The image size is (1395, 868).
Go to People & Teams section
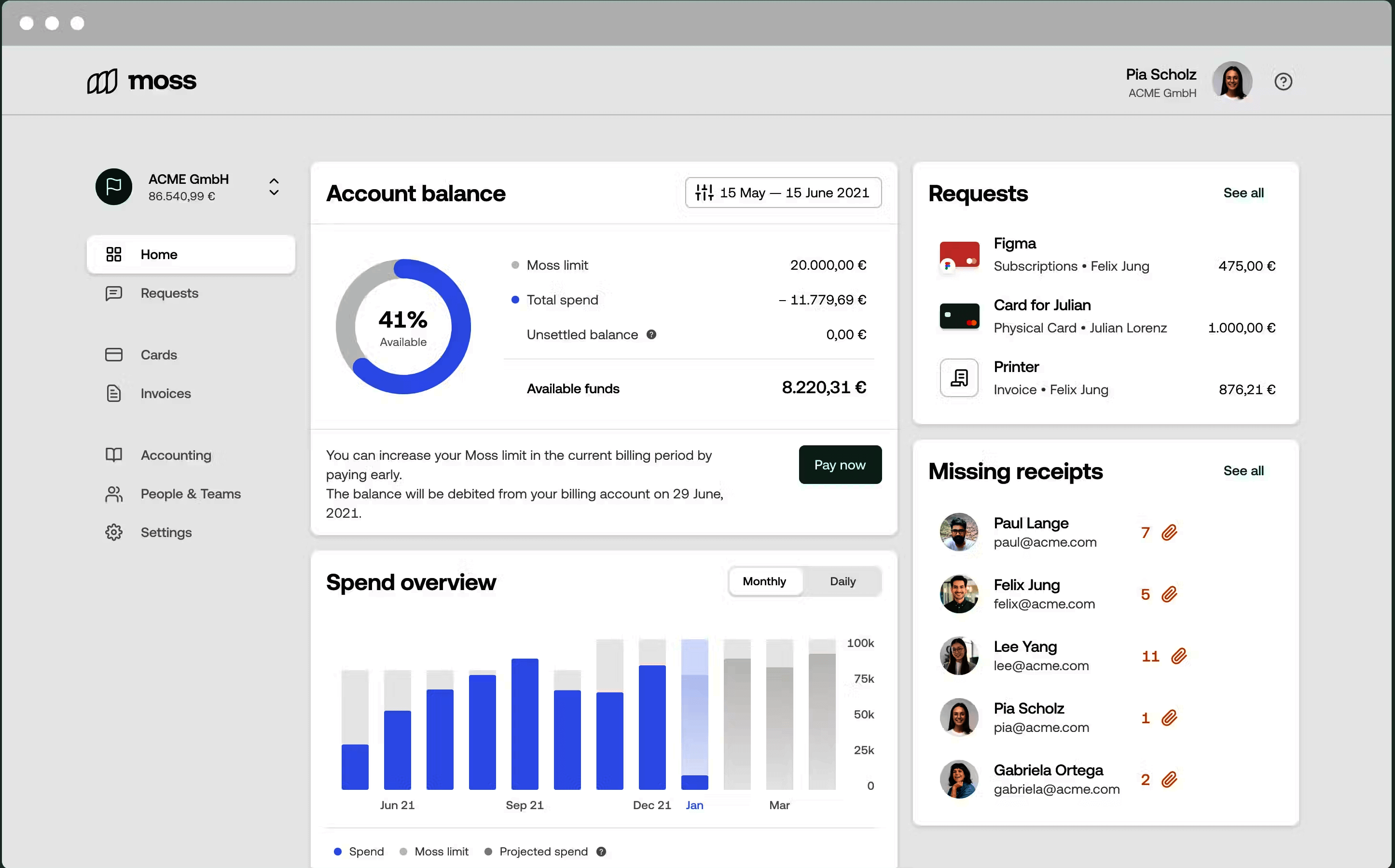pos(190,494)
